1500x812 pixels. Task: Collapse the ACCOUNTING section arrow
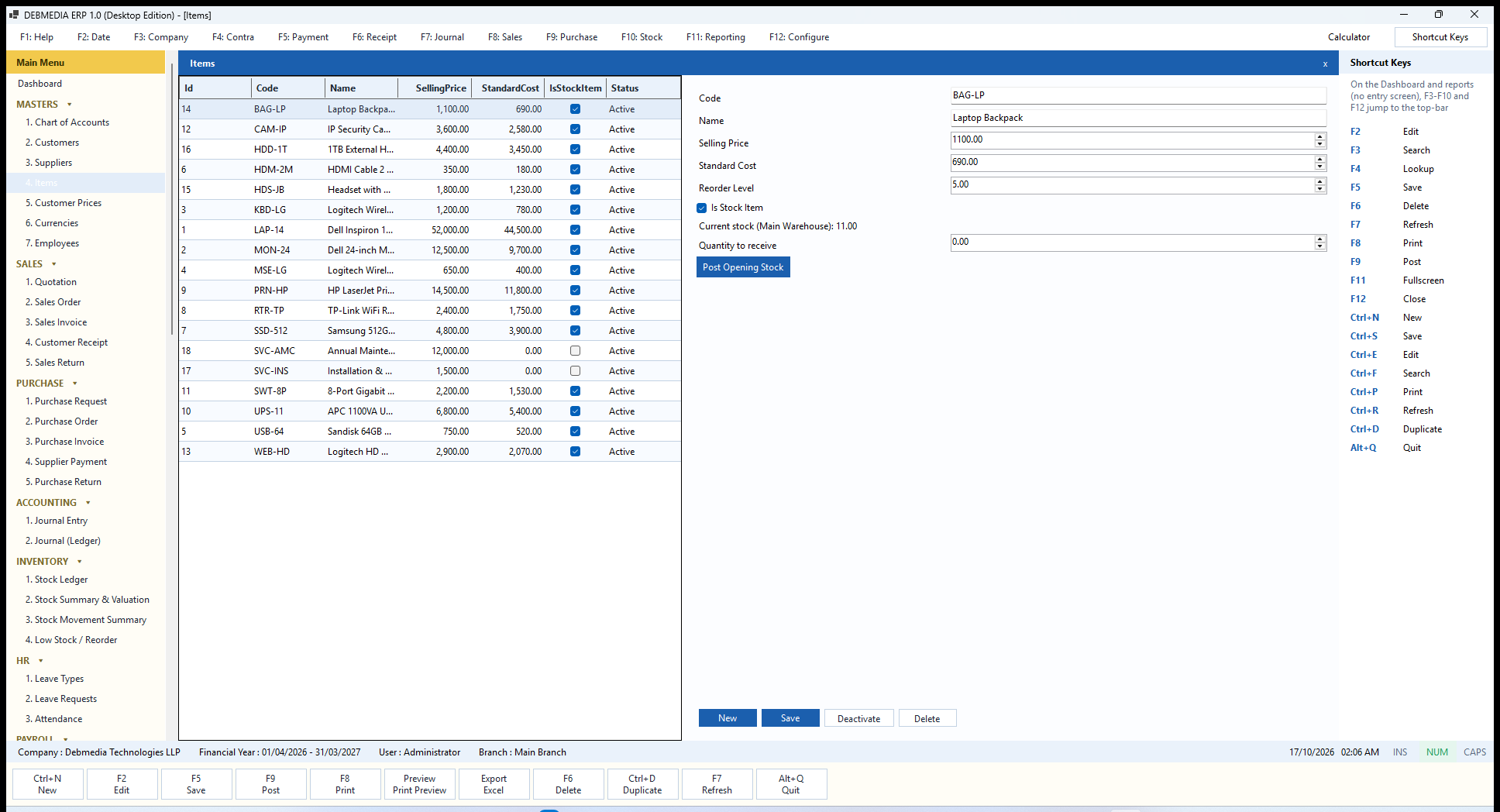(x=88, y=503)
